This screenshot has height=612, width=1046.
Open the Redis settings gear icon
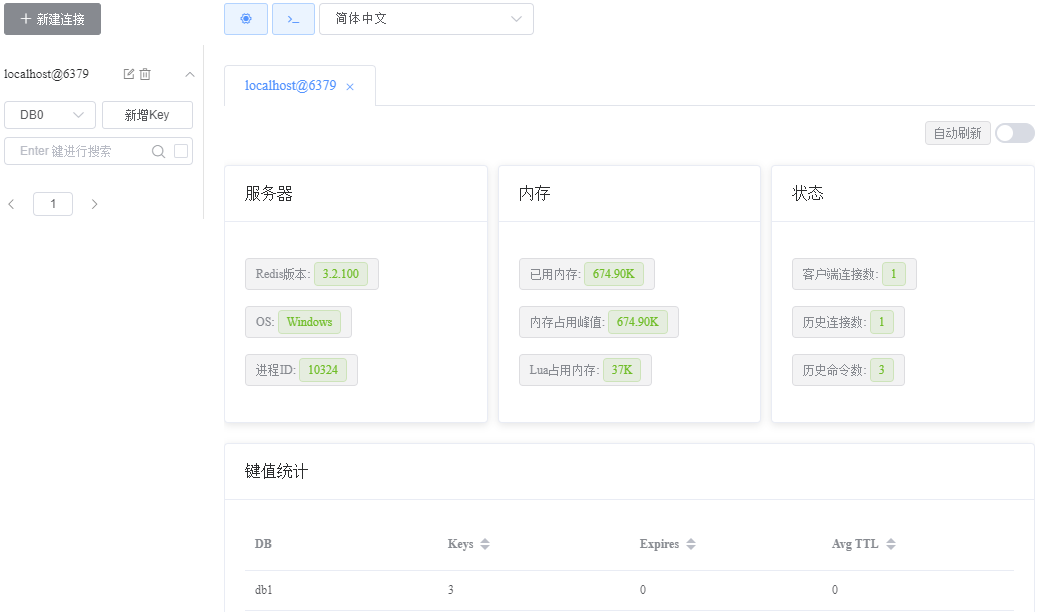pos(246,19)
